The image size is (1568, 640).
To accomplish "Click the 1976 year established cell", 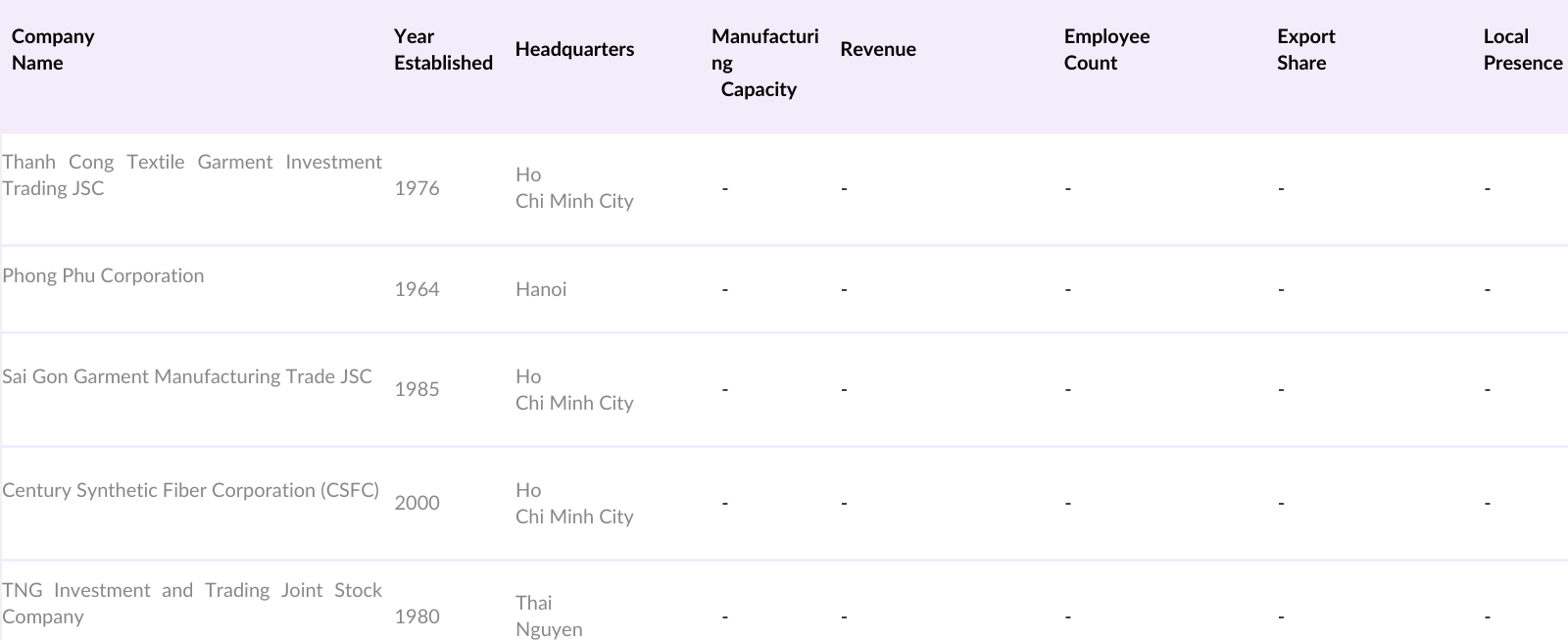I will pos(416,188).
